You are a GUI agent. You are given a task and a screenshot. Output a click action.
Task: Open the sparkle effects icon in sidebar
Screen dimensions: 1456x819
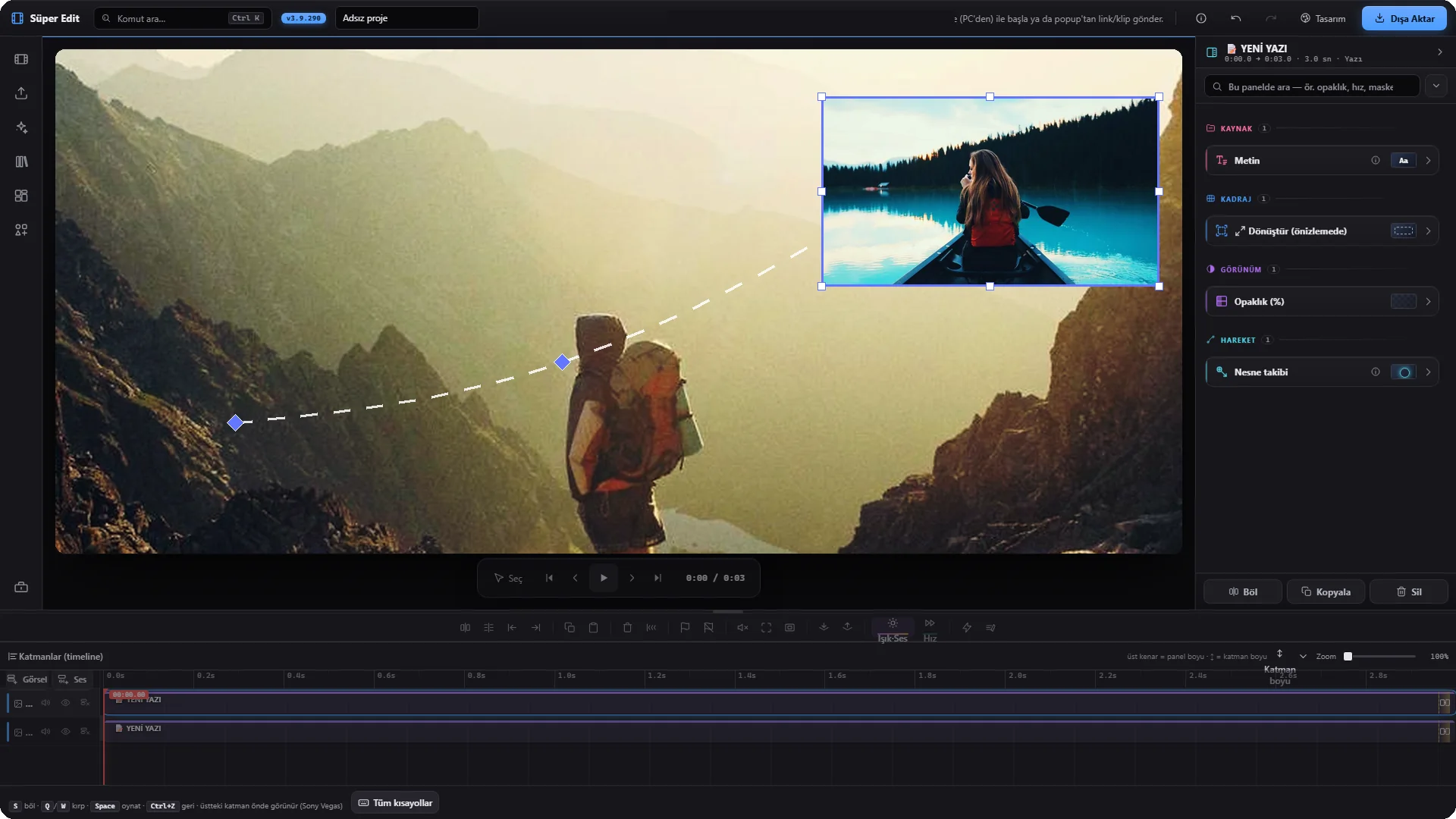21,127
